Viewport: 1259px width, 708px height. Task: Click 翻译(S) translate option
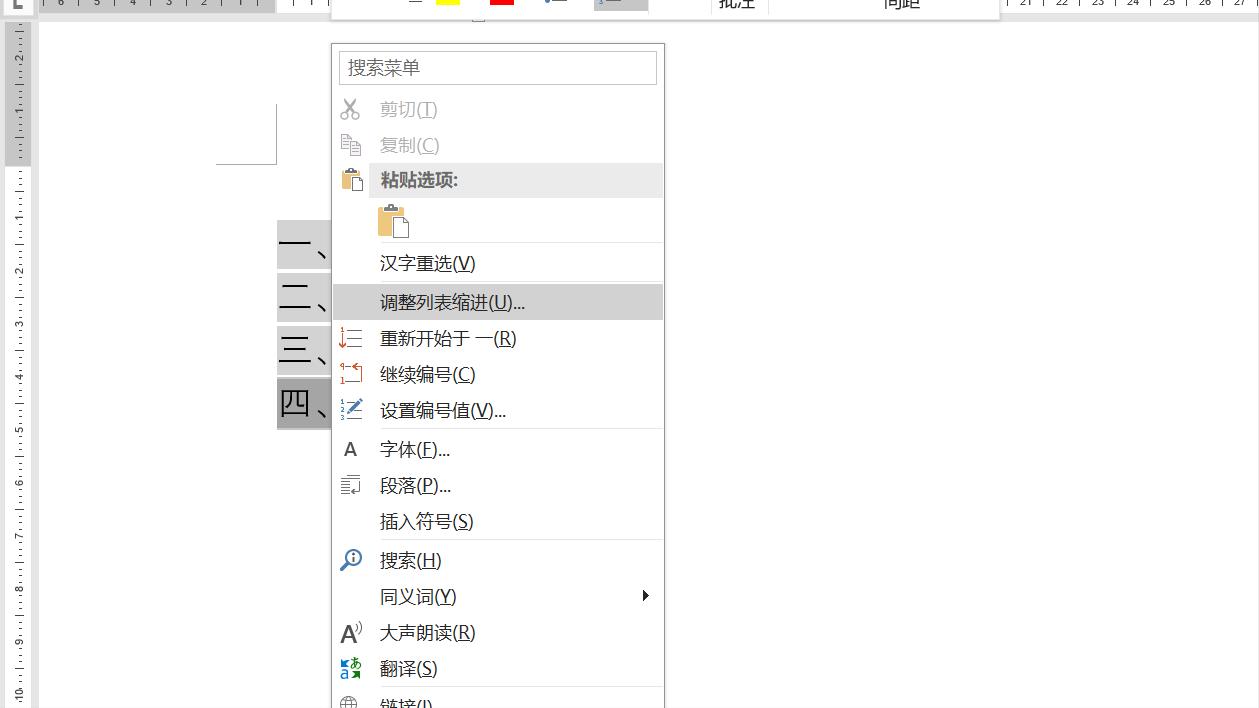(x=498, y=668)
